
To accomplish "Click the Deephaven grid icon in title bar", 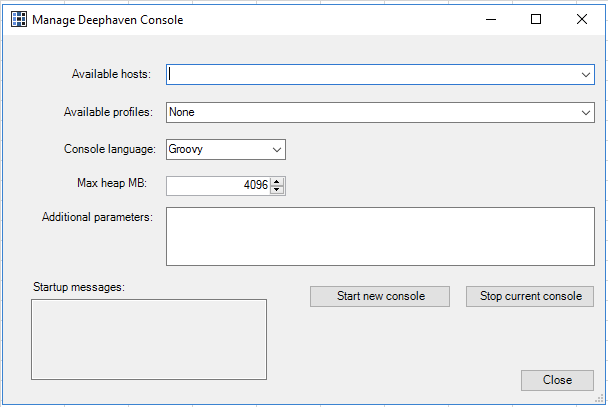I will (x=18, y=19).
